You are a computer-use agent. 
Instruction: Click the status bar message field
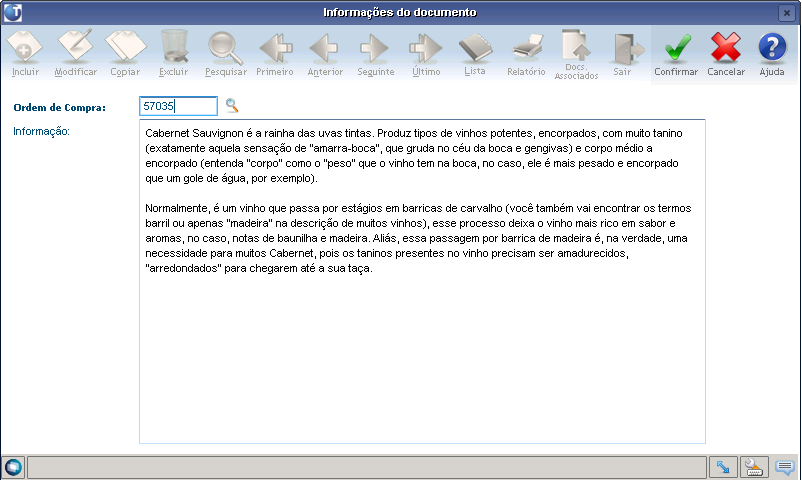[367, 467]
